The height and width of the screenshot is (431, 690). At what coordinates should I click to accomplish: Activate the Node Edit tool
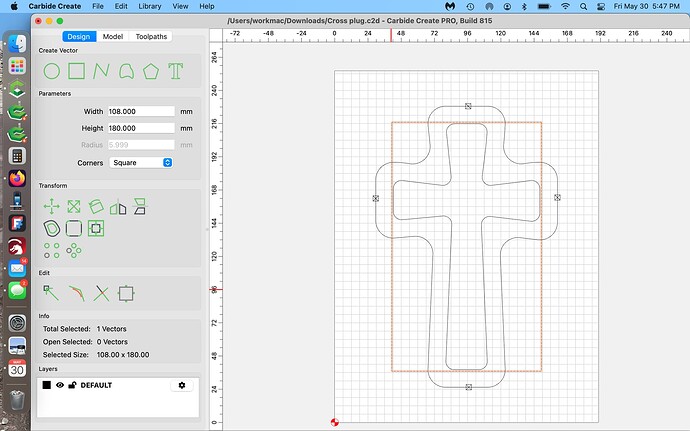51,293
